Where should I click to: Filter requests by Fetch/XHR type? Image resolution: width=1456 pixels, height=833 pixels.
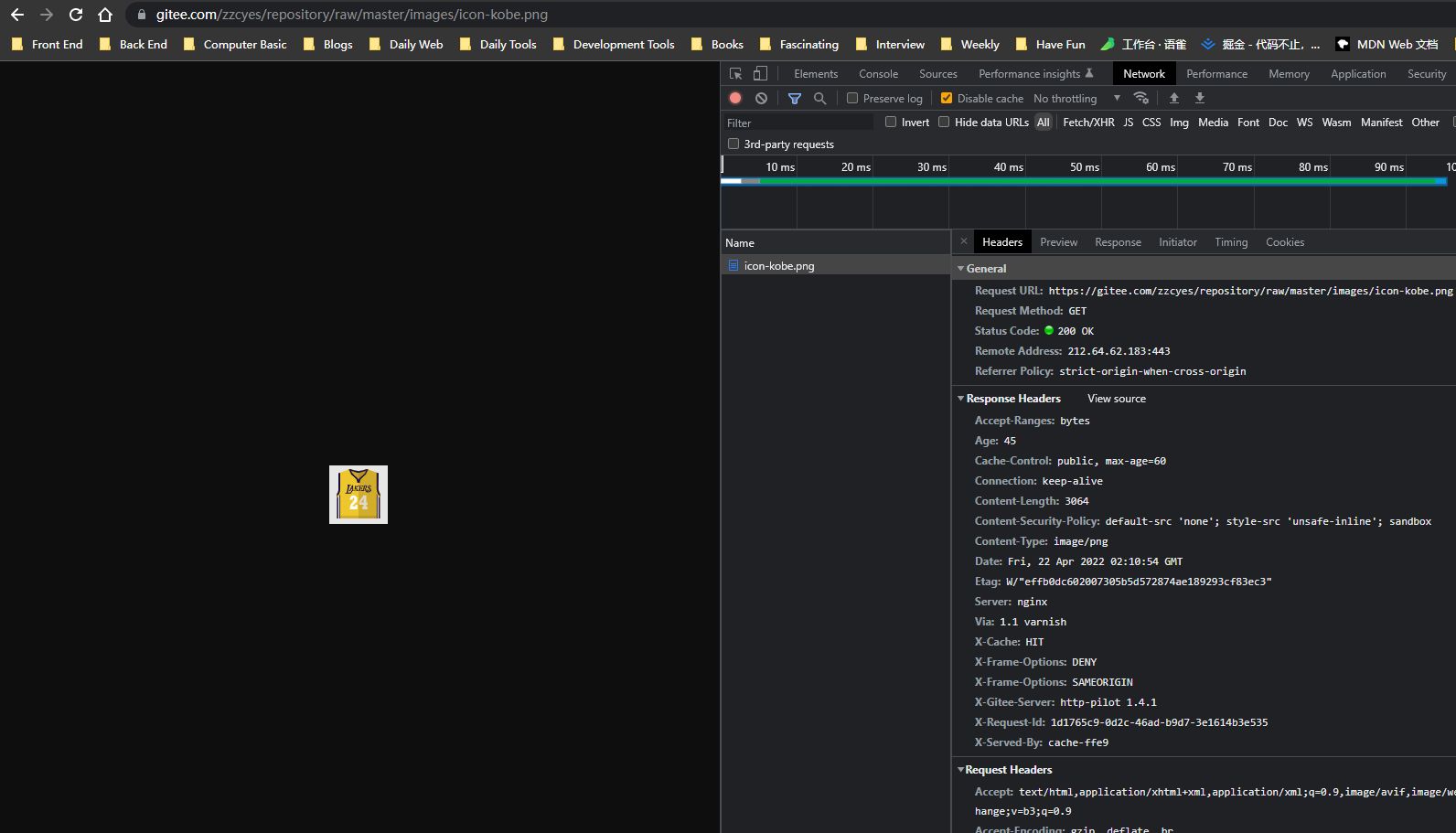click(x=1088, y=123)
